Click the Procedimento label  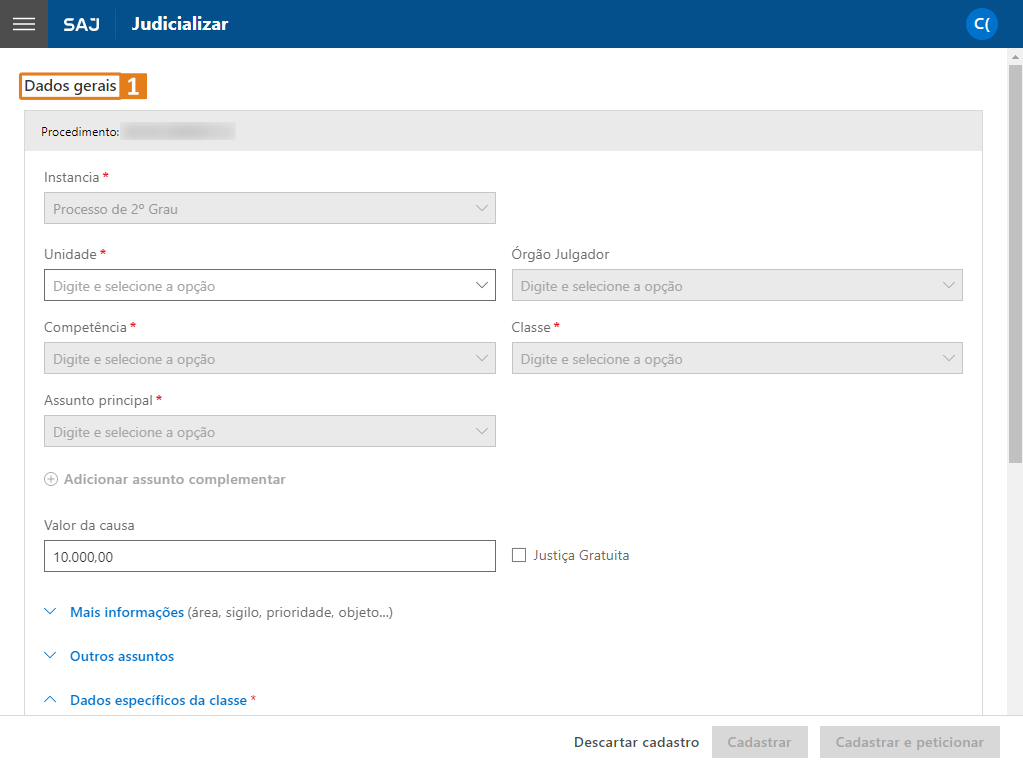click(x=80, y=132)
